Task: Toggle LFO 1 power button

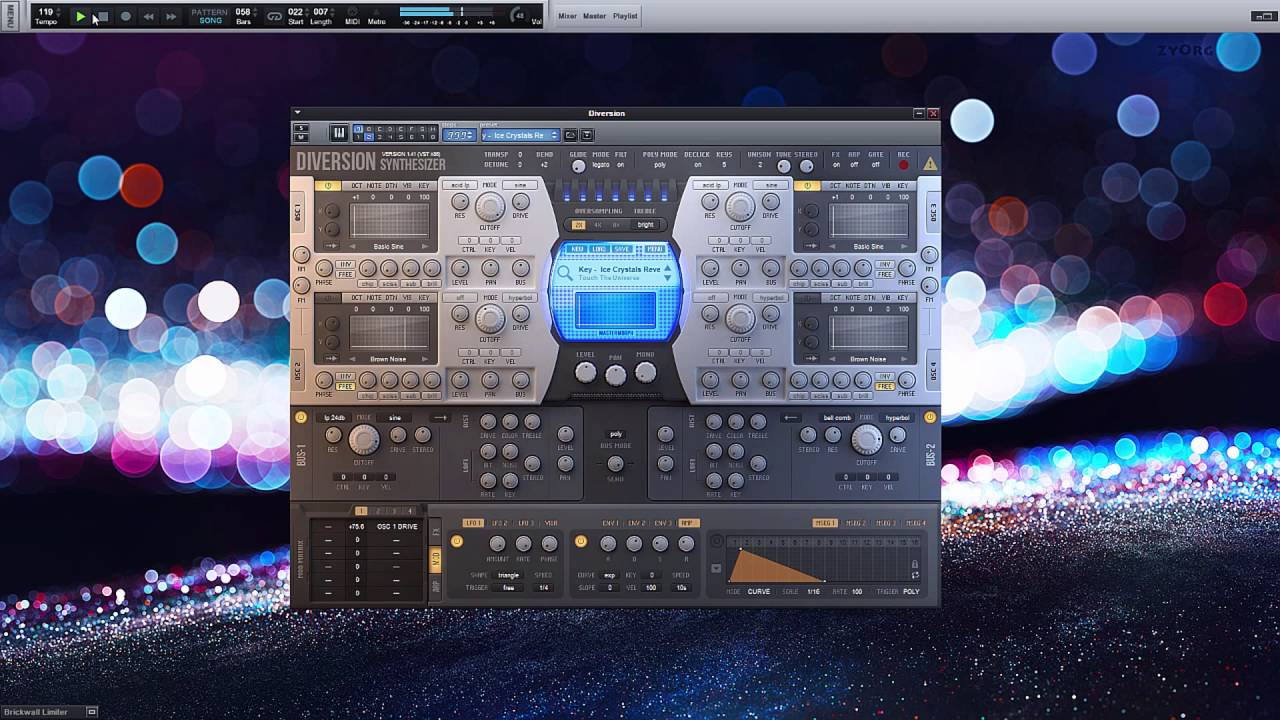Action: [457, 541]
